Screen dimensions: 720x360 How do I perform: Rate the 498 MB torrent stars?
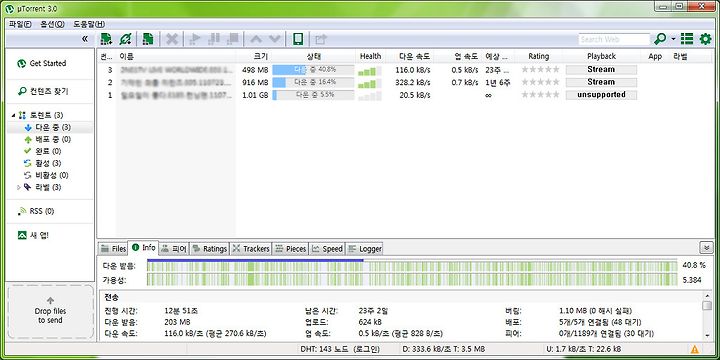pyautogui.click(x=540, y=69)
